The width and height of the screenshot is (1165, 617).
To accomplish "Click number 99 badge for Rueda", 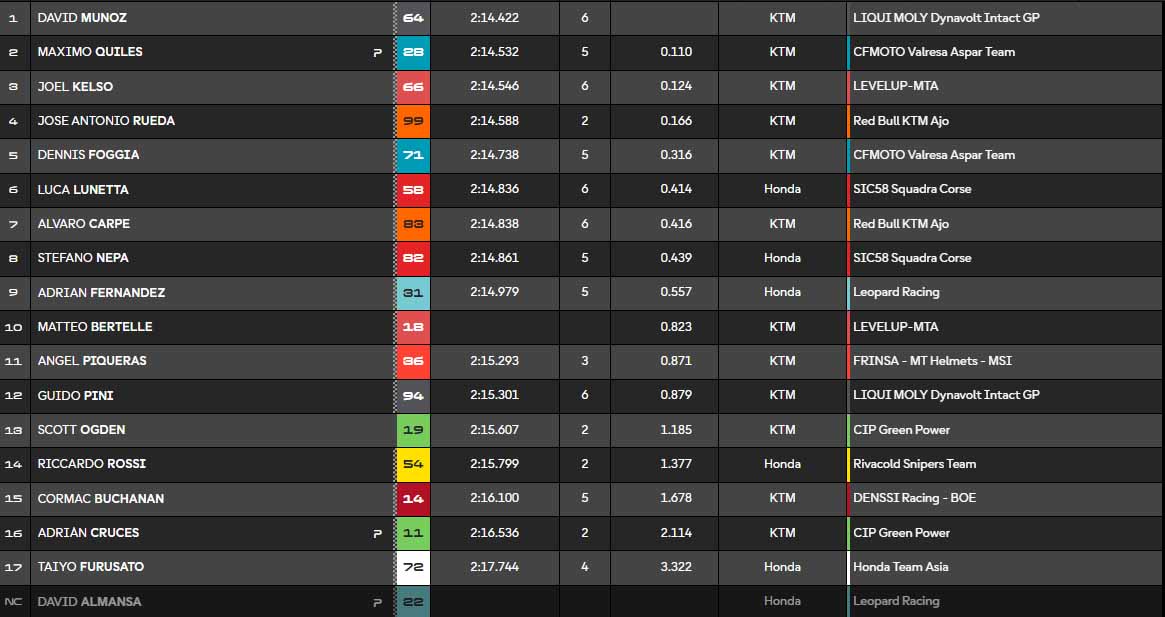I will click(413, 121).
